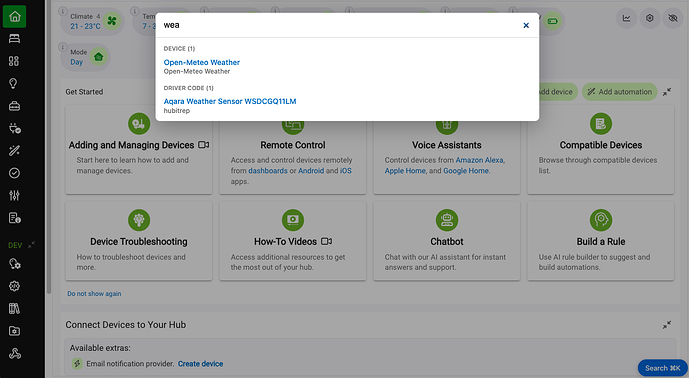Go to the Home dashboard sidebar icon

(x=15, y=17)
